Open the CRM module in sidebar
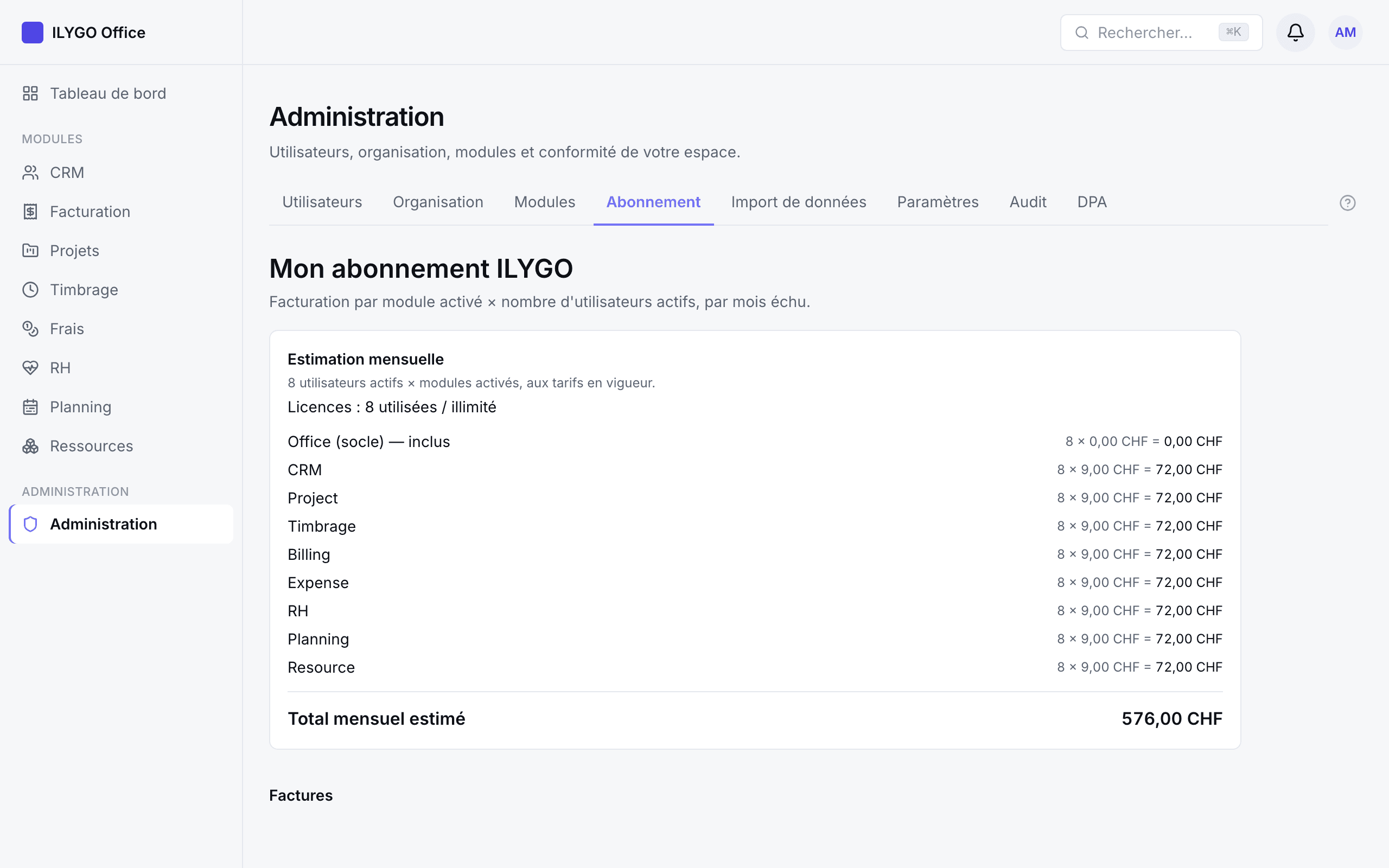1389x868 pixels. point(121,172)
